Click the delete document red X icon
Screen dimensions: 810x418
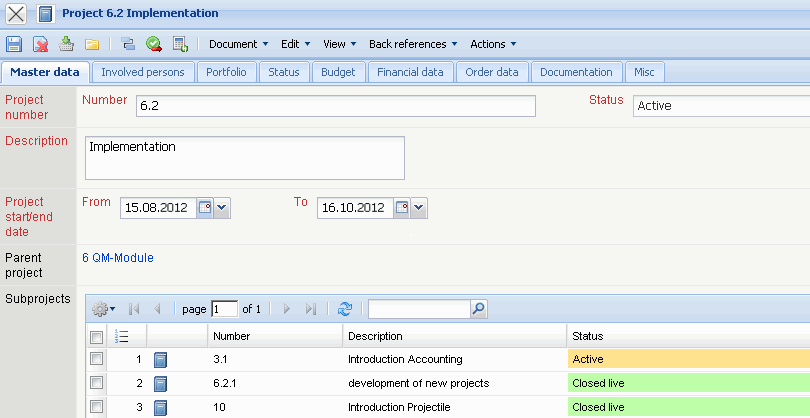coord(40,44)
